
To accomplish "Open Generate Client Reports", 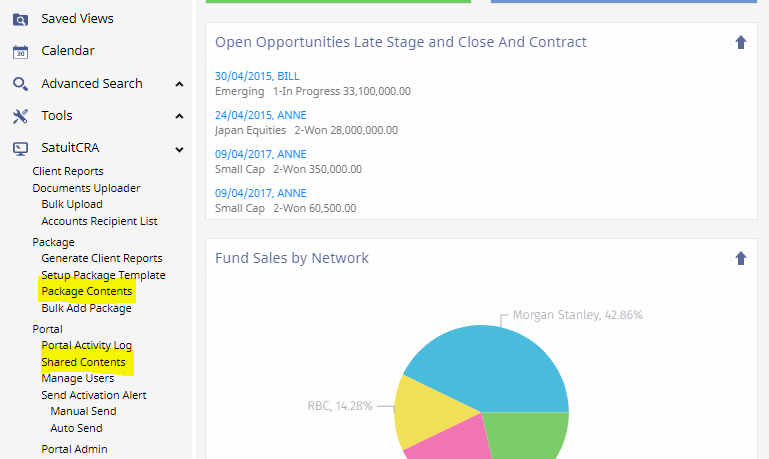I will click(102, 258).
